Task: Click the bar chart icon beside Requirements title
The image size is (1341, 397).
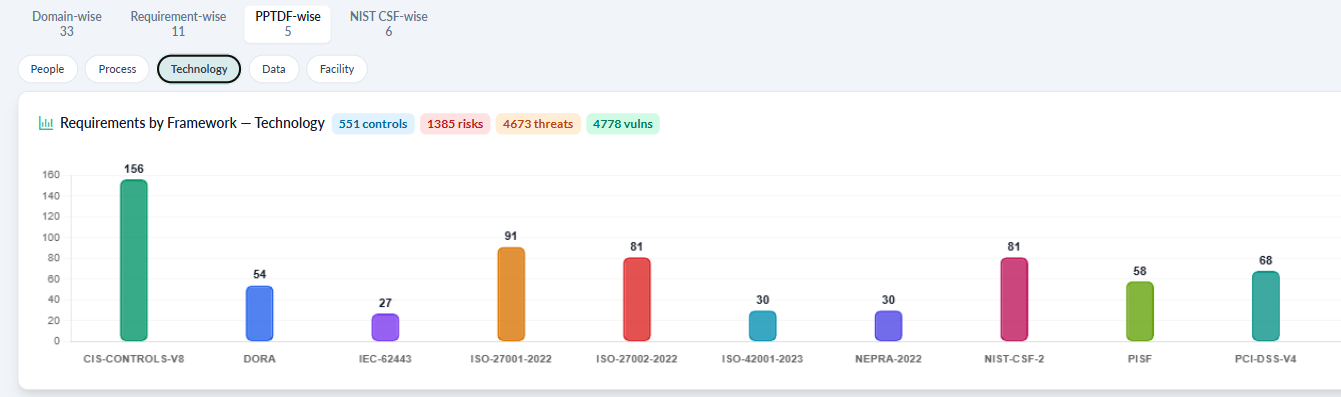Action: [x=46, y=123]
